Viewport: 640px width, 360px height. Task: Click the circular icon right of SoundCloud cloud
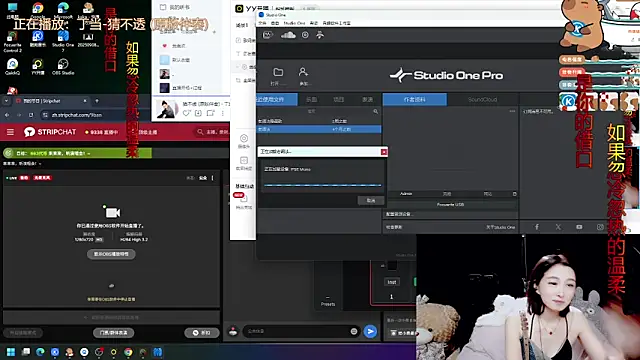pyautogui.click(x=305, y=35)
